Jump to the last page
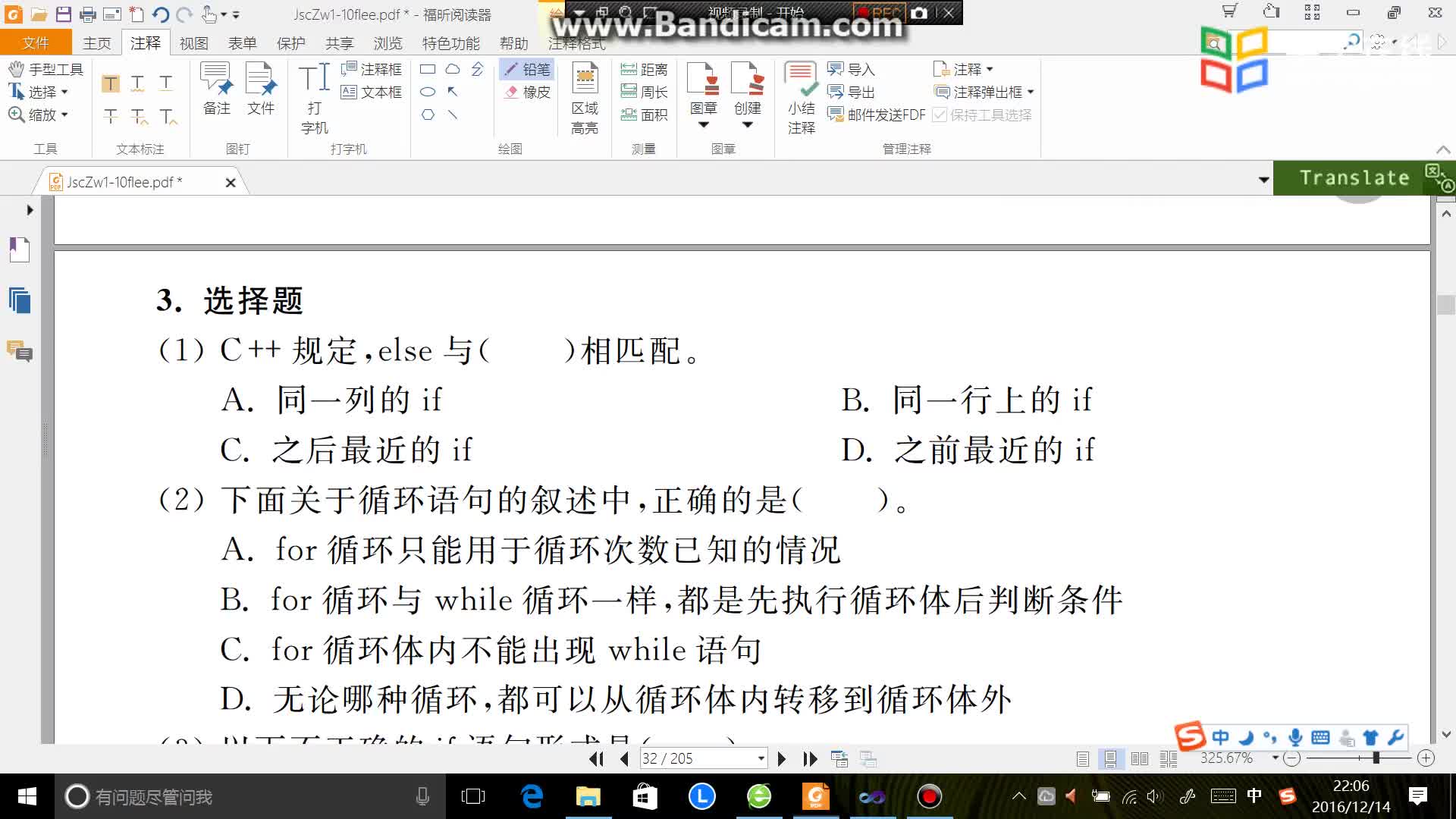Image resolution: width=1456 pixels, height=819 pixels. point(810,759)
